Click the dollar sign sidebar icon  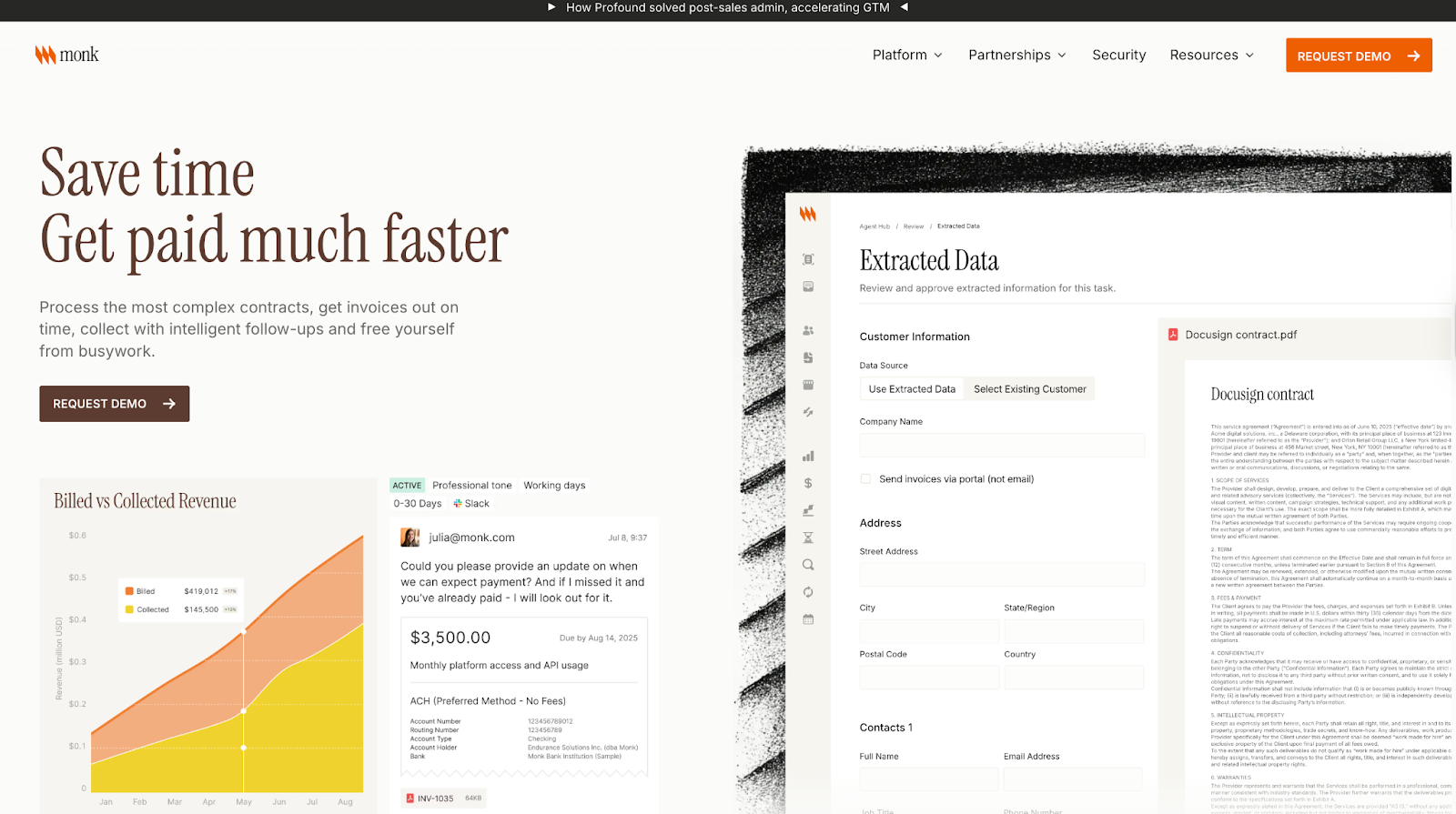pyautogui.click(x=808, y=484)
